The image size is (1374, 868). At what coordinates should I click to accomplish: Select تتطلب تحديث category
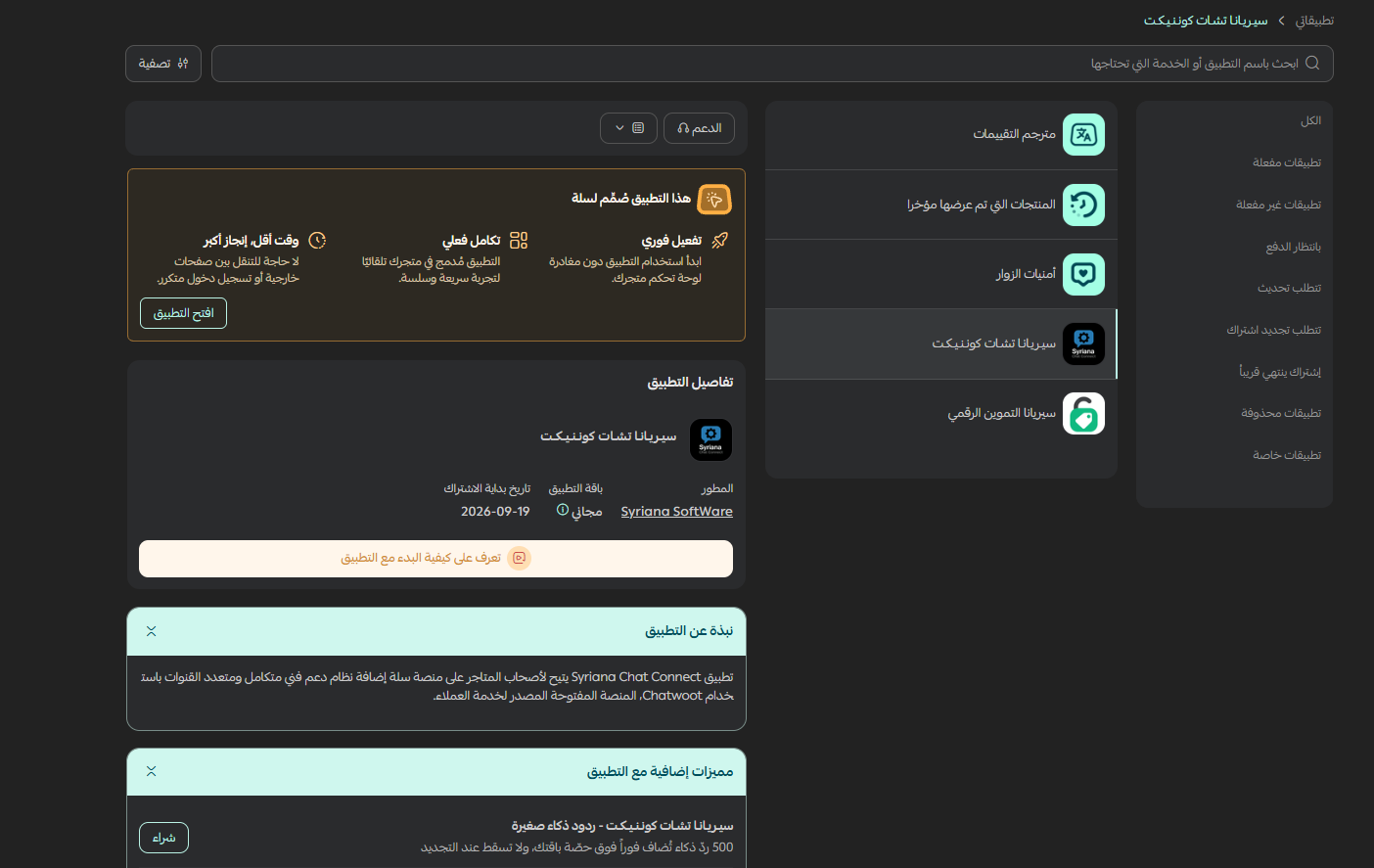pyautogui.click(x=1289, y=288)
